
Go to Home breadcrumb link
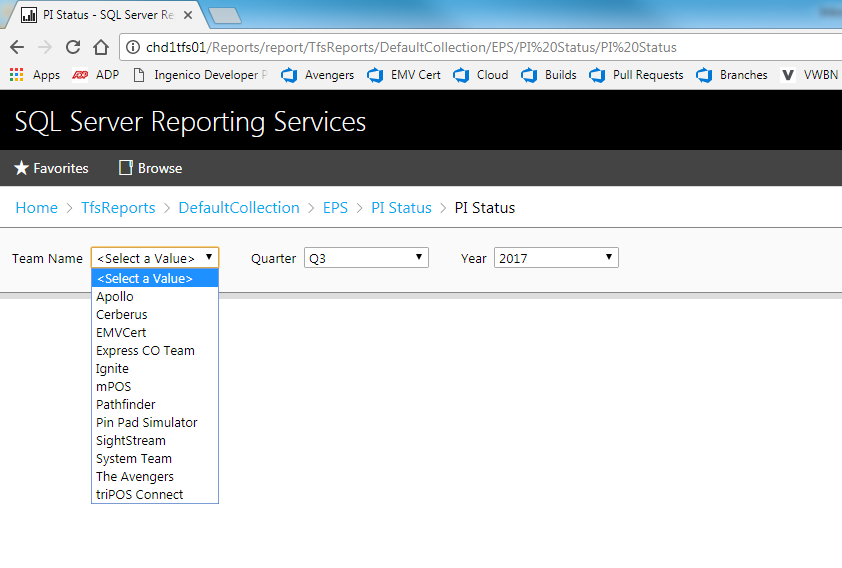[x=37, y=208]
